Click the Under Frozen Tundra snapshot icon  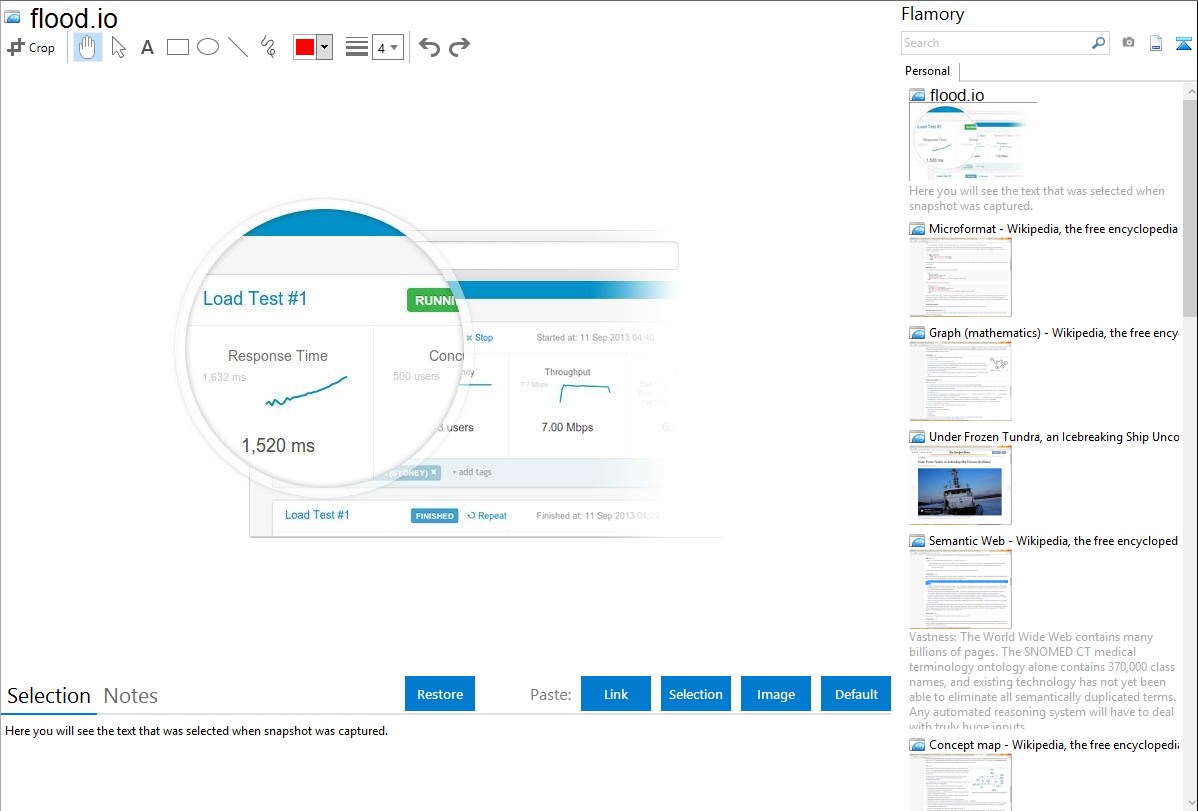(x=917, y=437)
